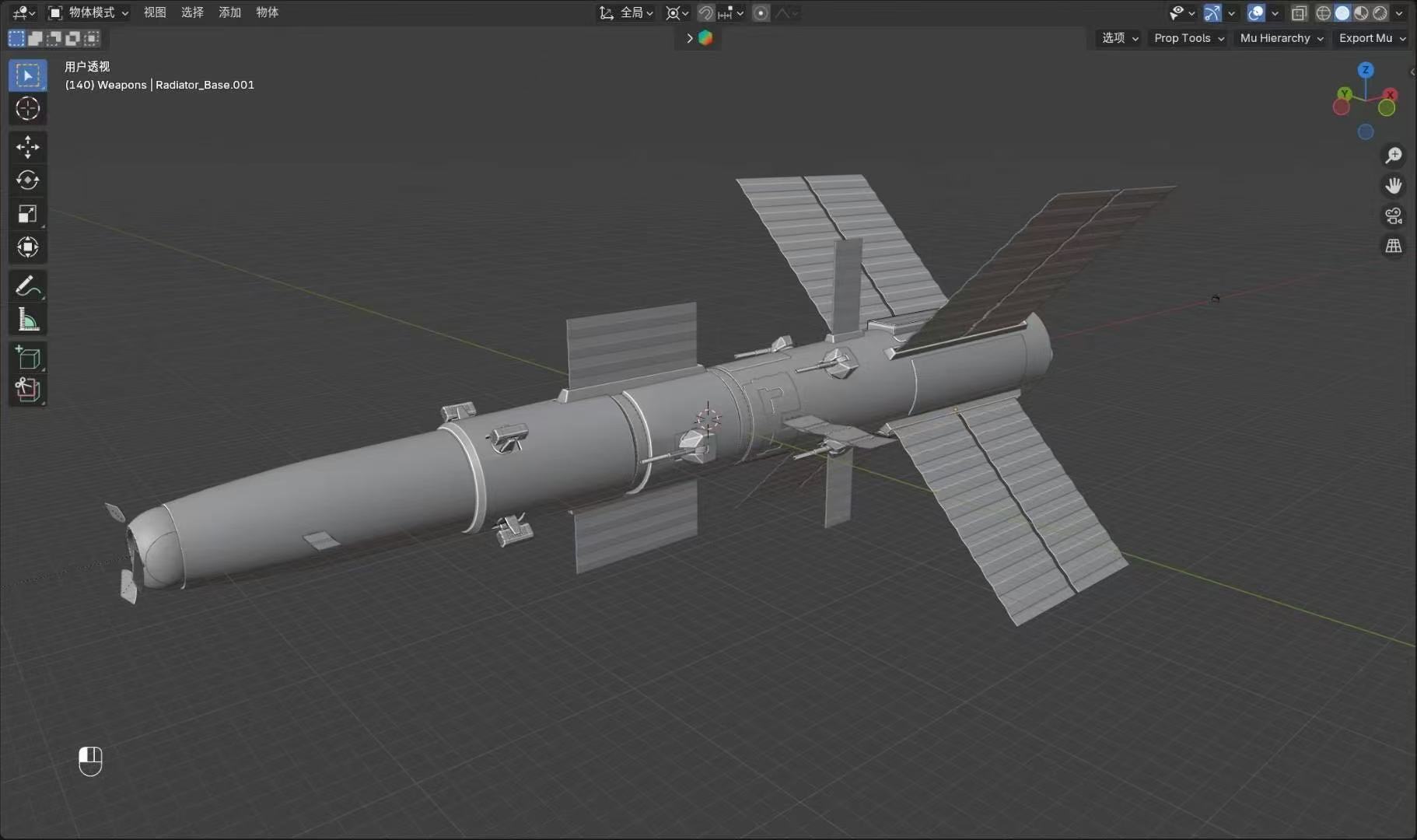This screenshot has width=1417, height=840.
Task: Switch to material preview shading
Action: coord(1361,12)
